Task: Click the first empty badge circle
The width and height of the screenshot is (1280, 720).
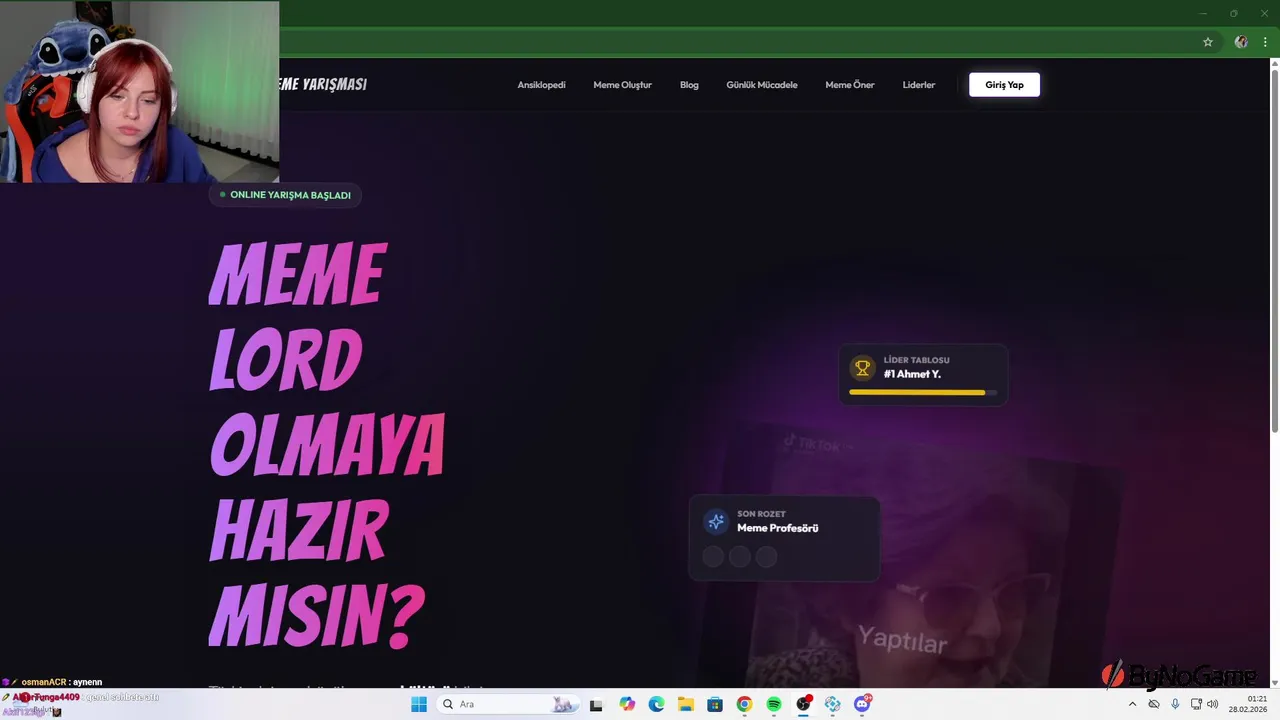Action: click(713, 557)
